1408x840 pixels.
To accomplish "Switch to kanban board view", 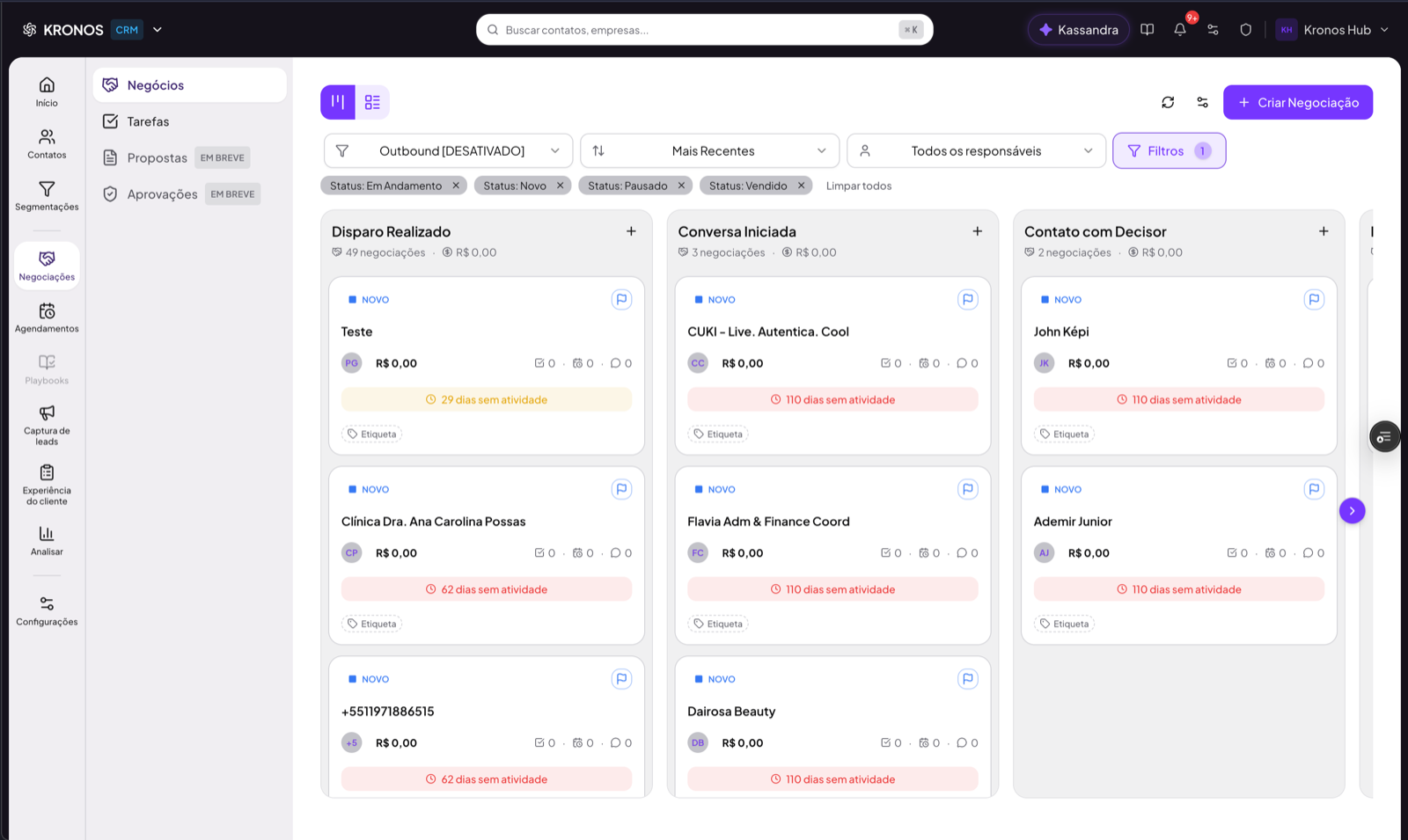I will (338, 102).
